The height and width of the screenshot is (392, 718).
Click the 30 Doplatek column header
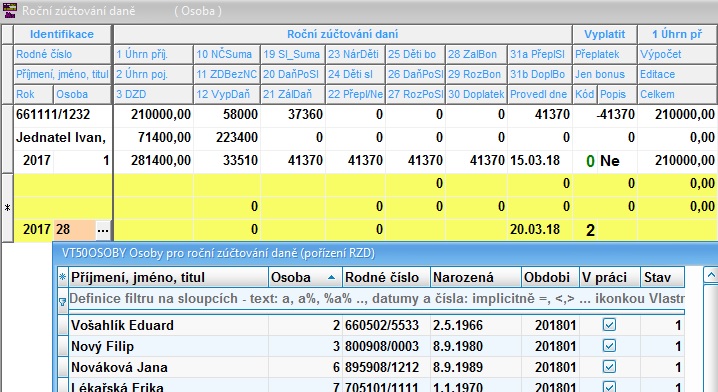(x=476, y=94)
